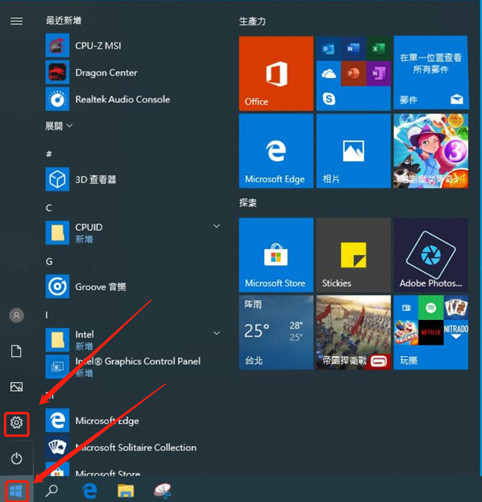Open the 帝國捍衛戰 game tile
Viewport: 482px width, 502px height.
click(353, 332)
